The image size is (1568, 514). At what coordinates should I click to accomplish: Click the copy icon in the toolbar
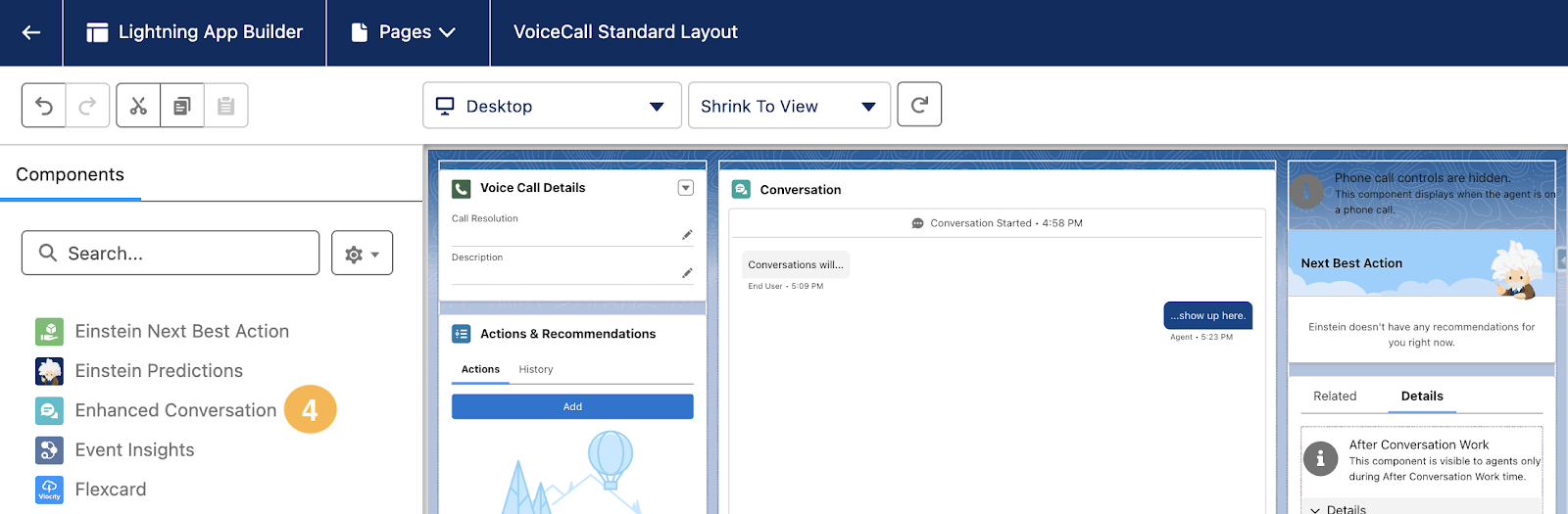coord(182,106)
